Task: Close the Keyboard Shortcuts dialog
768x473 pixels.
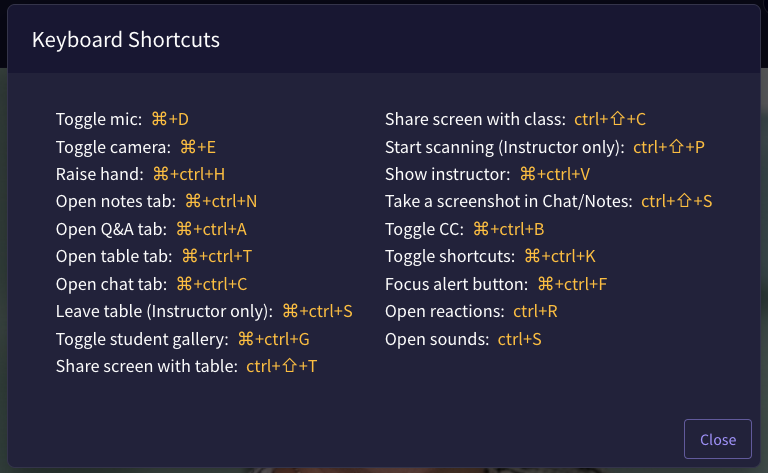Action: 717,439
